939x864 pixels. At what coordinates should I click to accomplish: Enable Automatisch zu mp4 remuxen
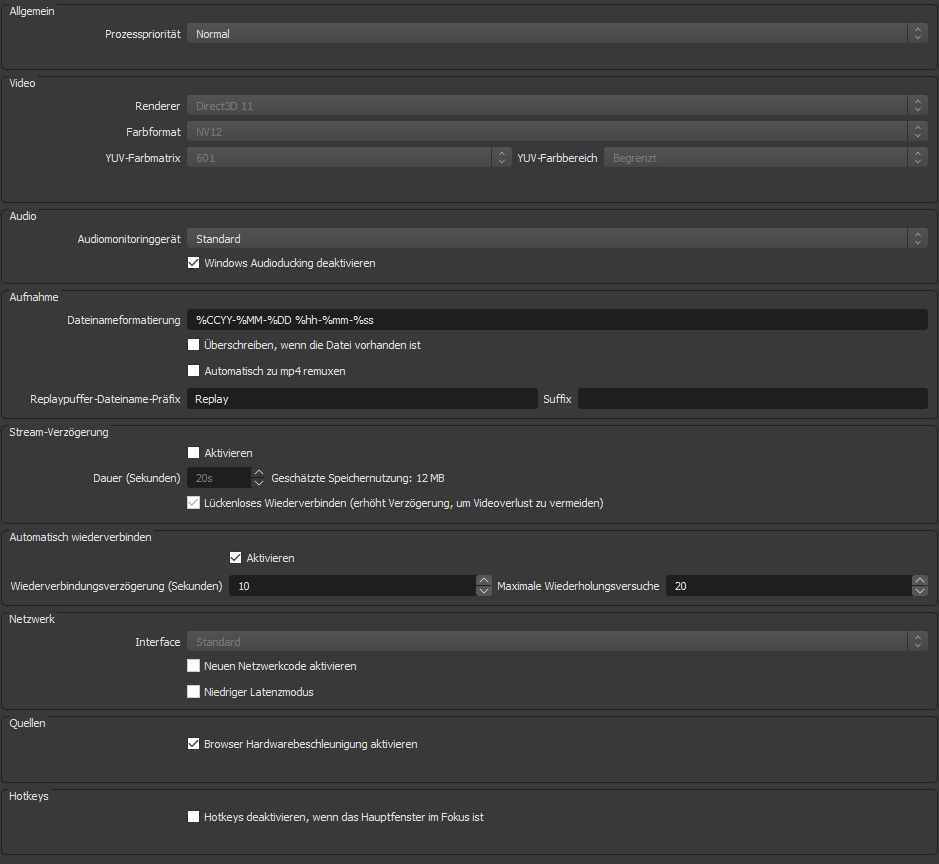[194, 371]
